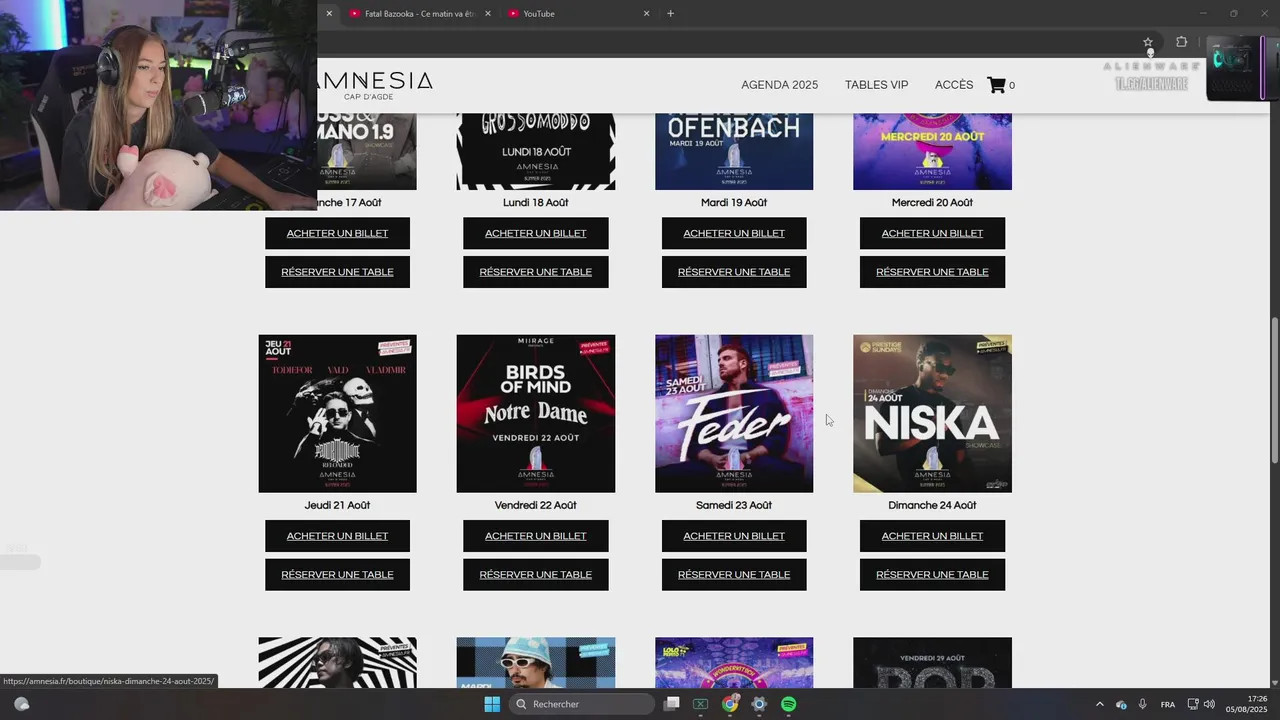The width and height of the screenshot is (1280, 720).
Task: Open the Tables VIP menu item
Action: (876, 85)
